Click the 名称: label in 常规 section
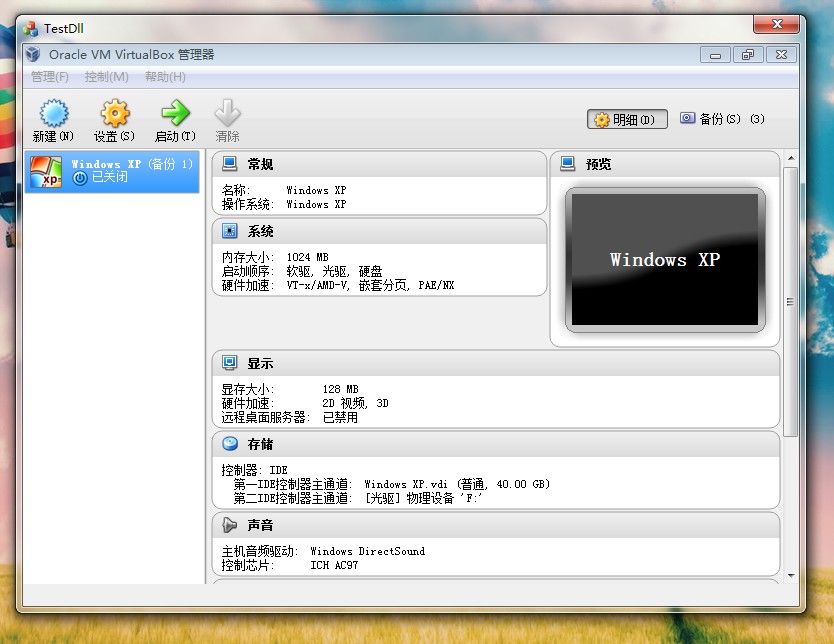834x644 pixels. click(236, 190)
